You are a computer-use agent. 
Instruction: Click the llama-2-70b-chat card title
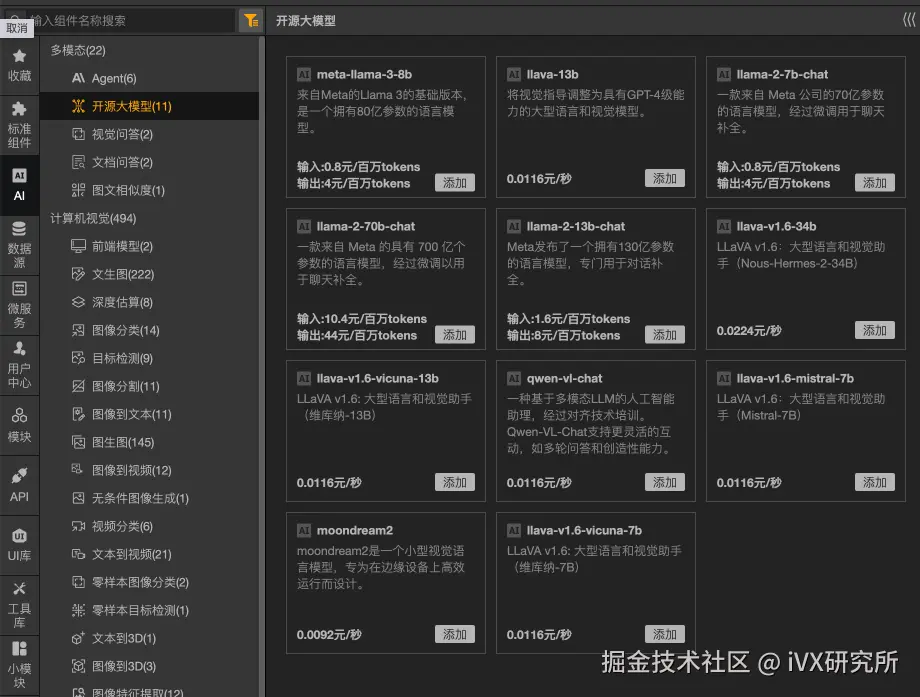366,226
